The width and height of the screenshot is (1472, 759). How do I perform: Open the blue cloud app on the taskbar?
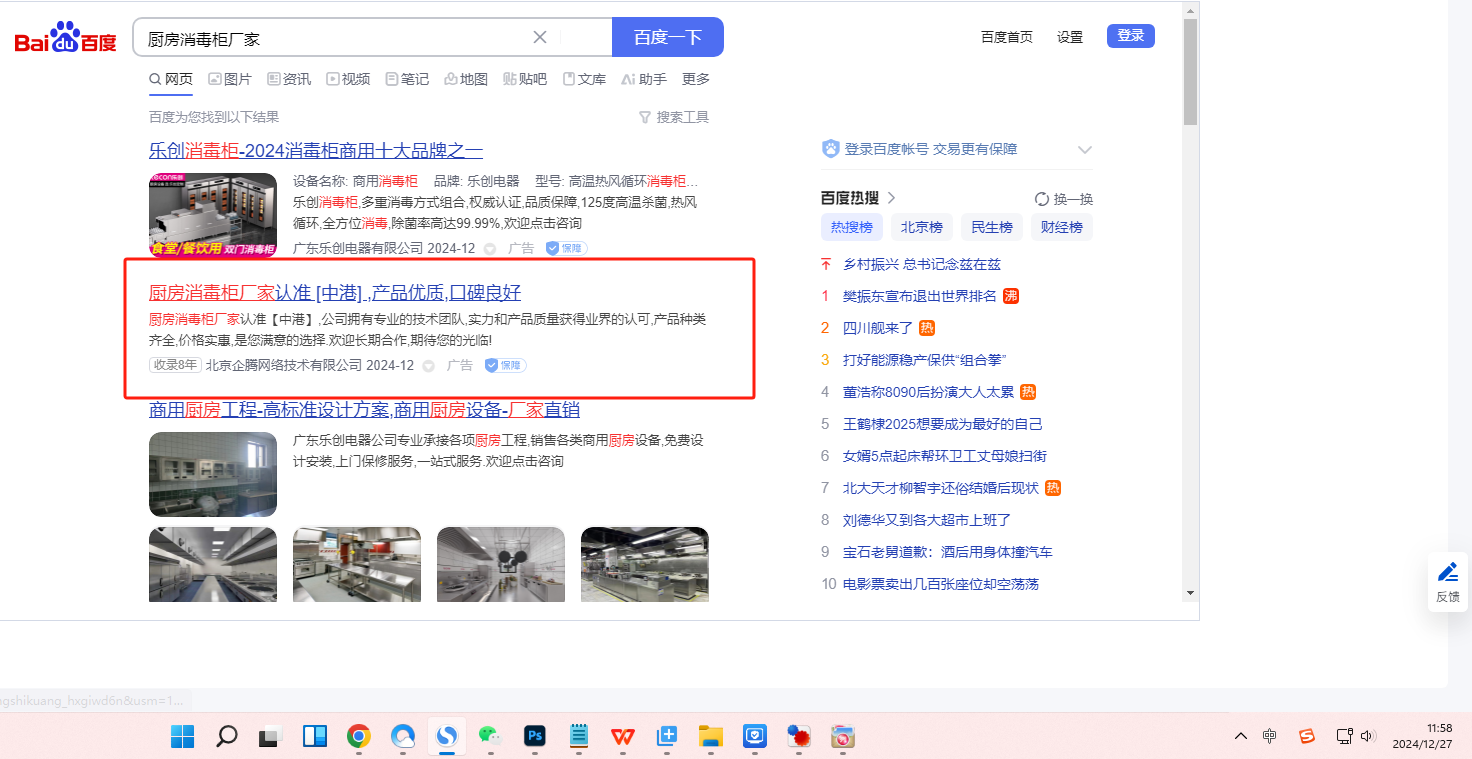(x=402, y=737)
